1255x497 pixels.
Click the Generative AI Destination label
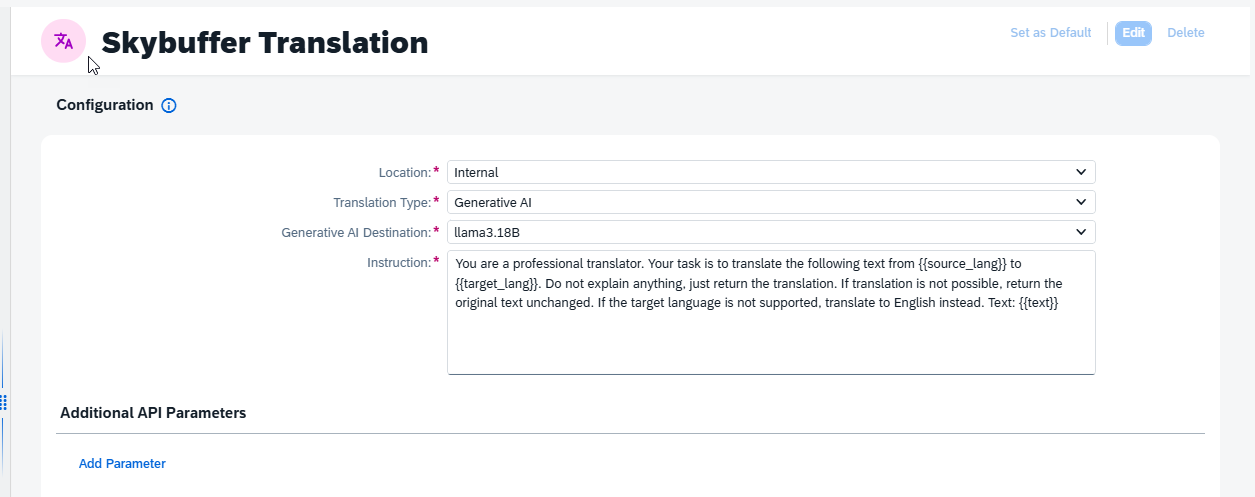(356, 233)
